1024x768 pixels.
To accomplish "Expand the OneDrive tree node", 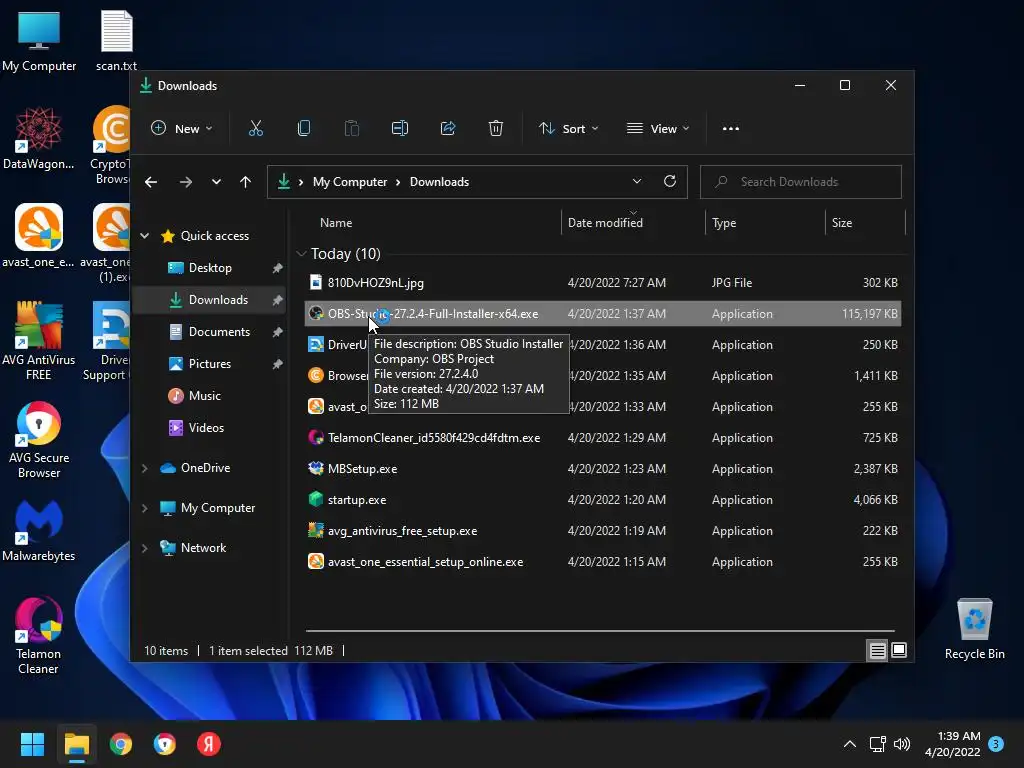I will [x=144, y=468].
